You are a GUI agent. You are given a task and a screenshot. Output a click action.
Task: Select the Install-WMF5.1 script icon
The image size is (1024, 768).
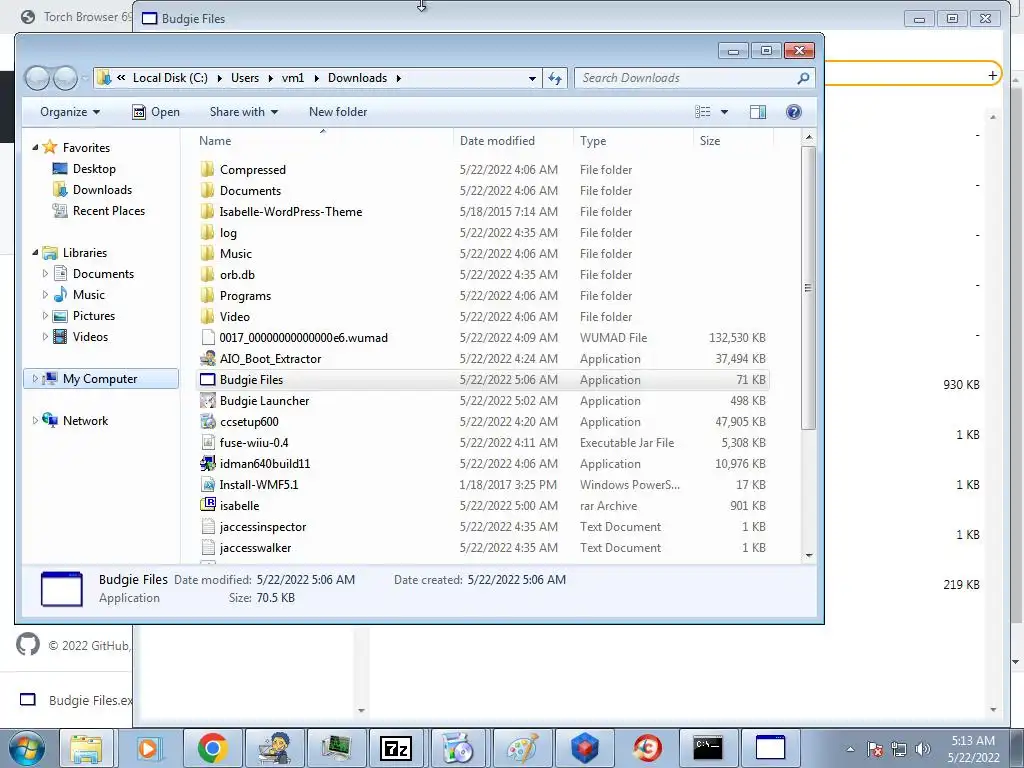[x=208, y=485]
